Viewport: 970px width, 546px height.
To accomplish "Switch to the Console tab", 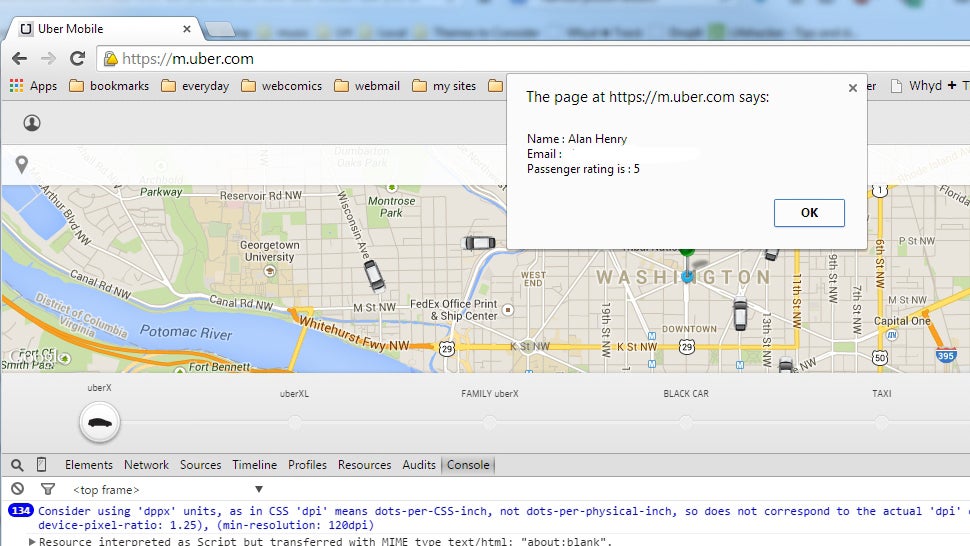I will click(x=468, y=465).
